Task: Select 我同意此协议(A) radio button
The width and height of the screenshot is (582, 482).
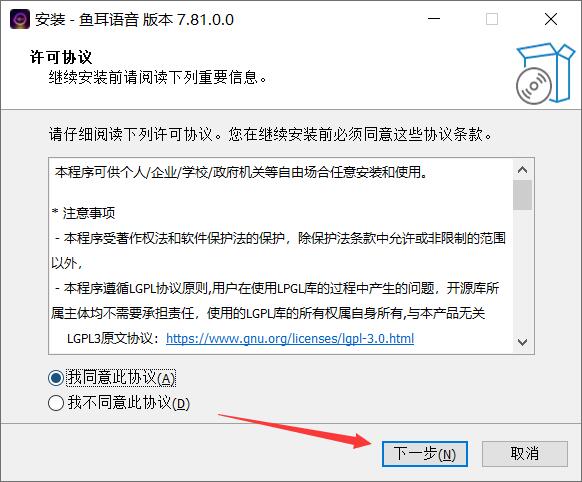Action: (x=56, y=378)
